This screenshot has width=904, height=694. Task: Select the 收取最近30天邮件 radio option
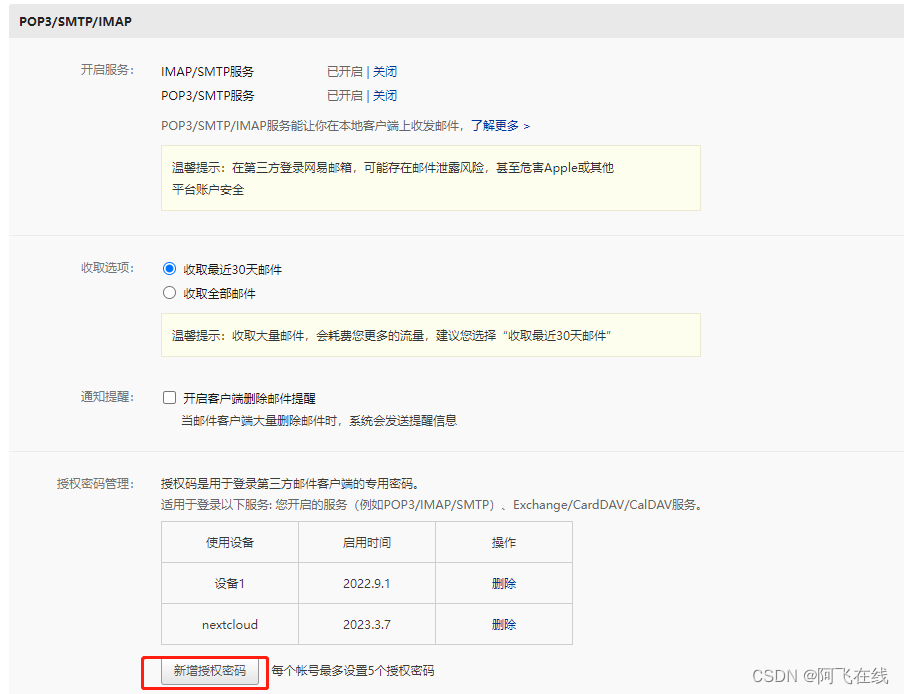coord(169,268)
